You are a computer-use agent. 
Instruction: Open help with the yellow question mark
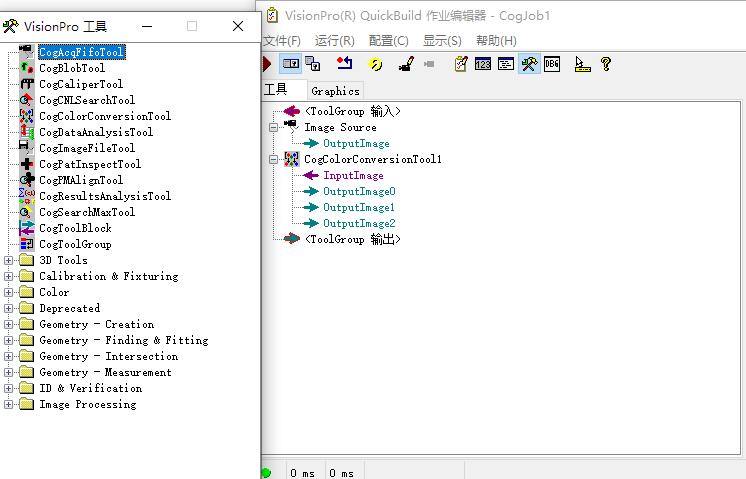[x=606, y=64]
